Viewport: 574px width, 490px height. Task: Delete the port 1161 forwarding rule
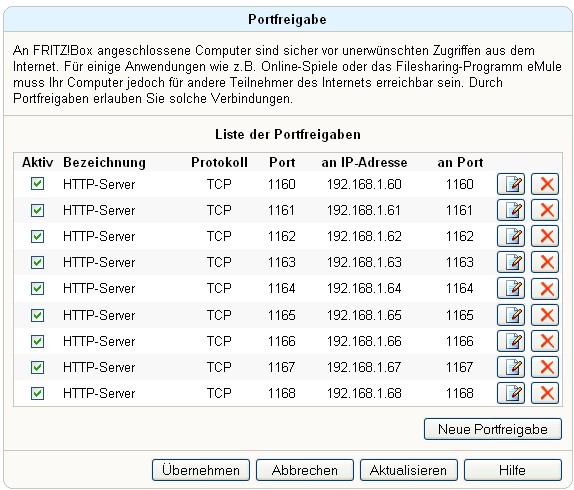click(545, 210)
